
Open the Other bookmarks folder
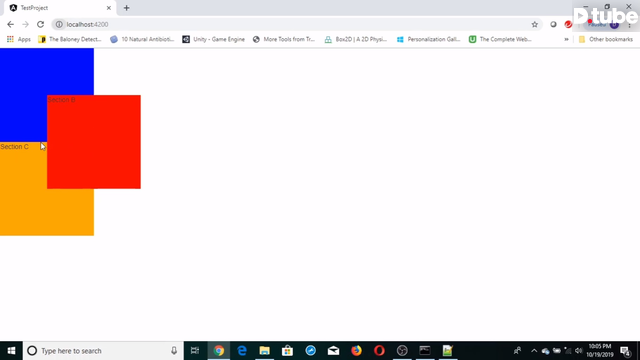click(606, 39)
